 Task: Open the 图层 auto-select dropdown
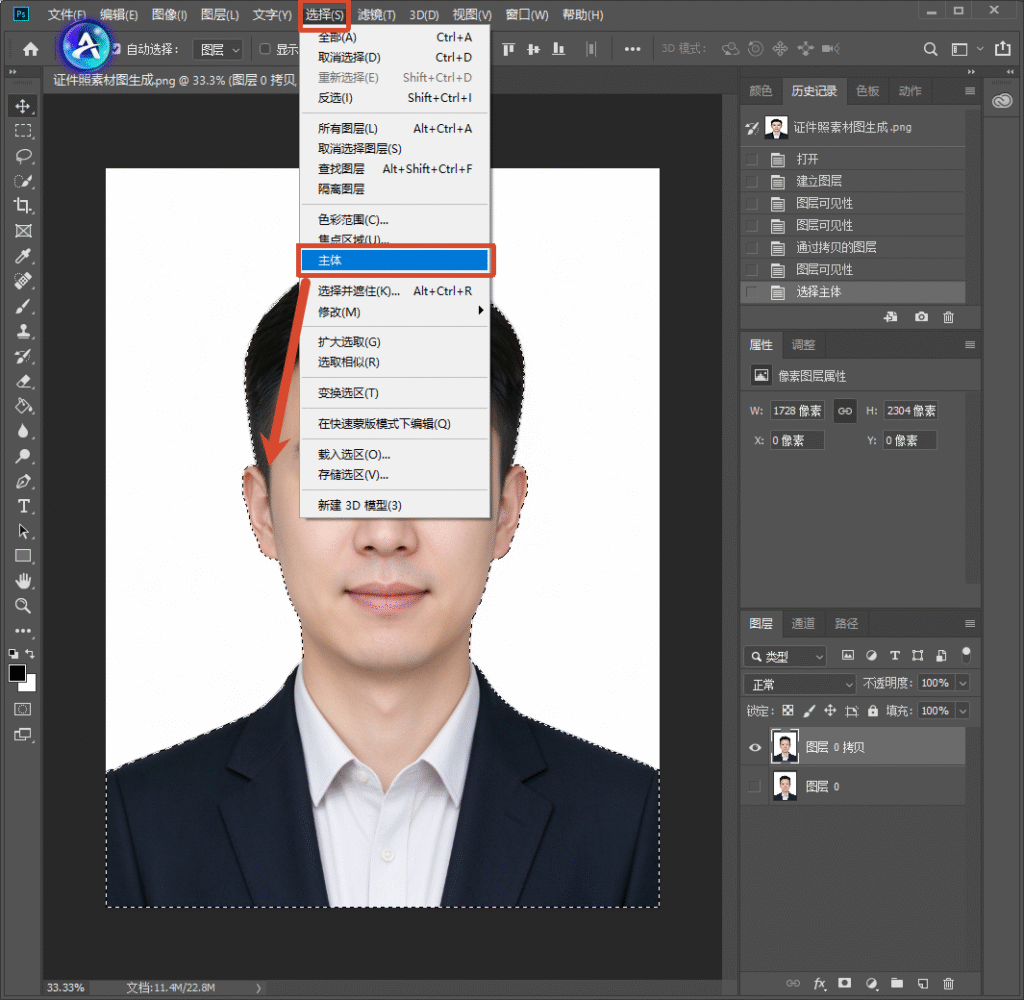pyautogui.click(x=219, y=50)
